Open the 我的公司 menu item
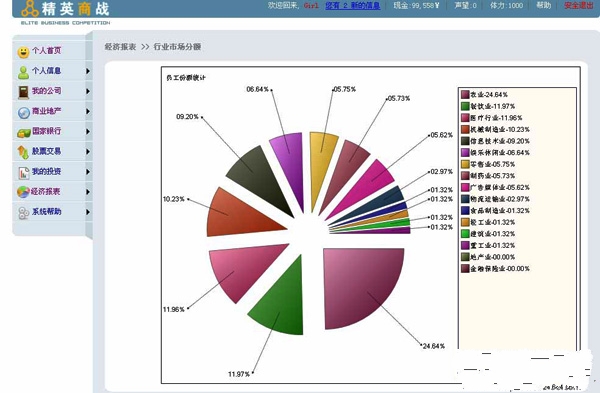This screenshot has height=393, width=600. (46, 91)
